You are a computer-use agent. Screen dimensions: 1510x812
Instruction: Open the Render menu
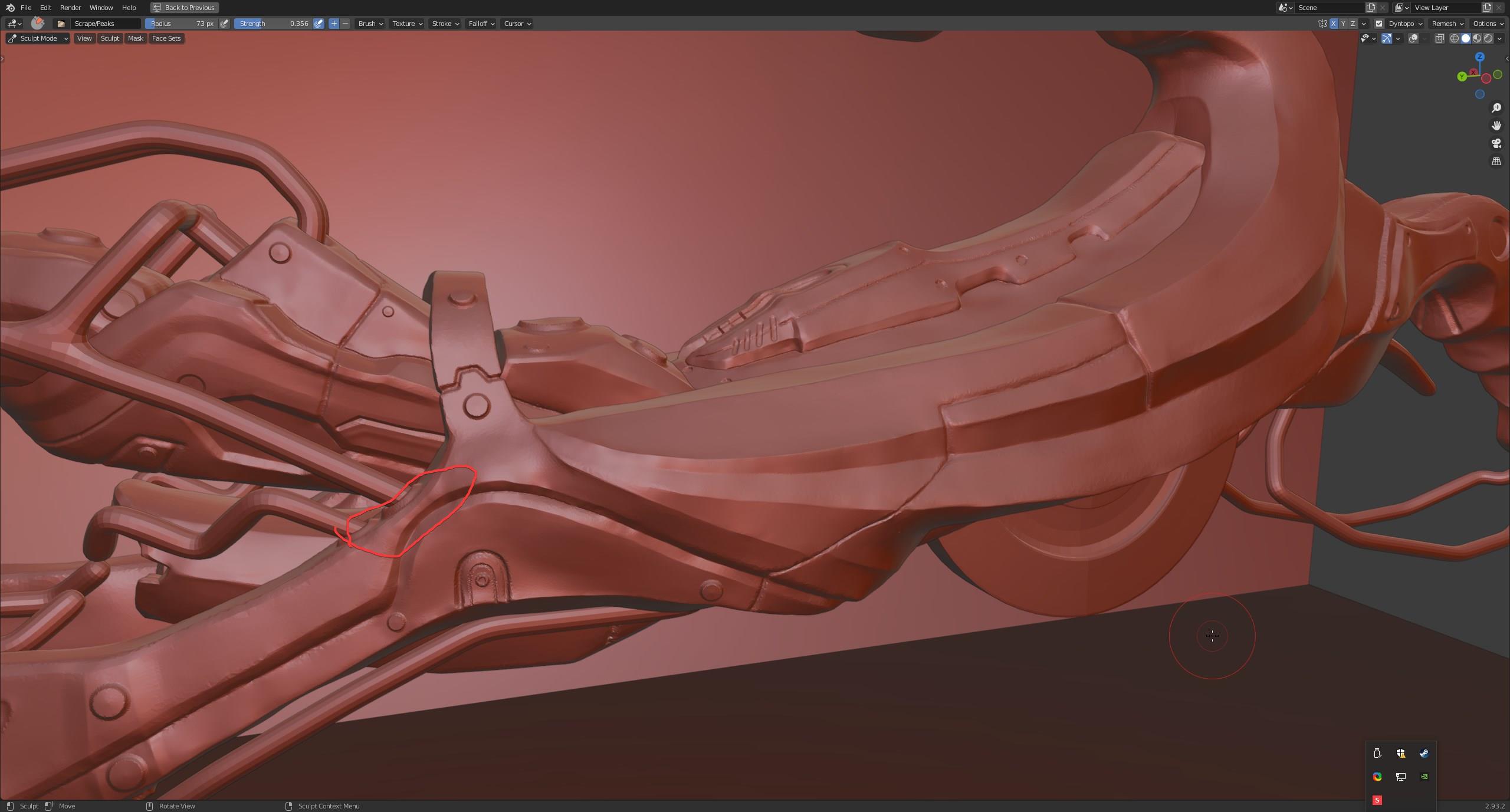tap(70, 8)
